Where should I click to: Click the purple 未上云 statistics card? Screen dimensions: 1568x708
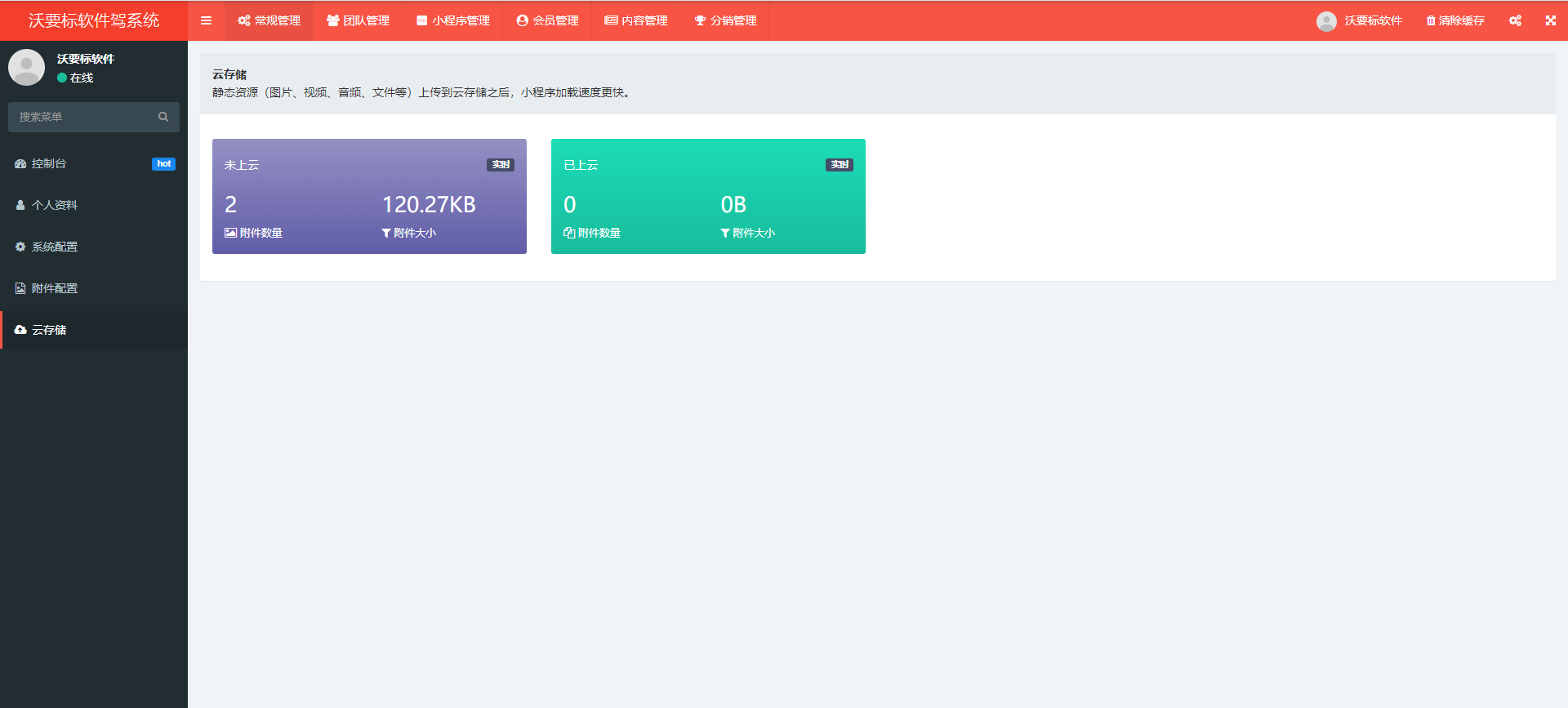pos(369,196)
